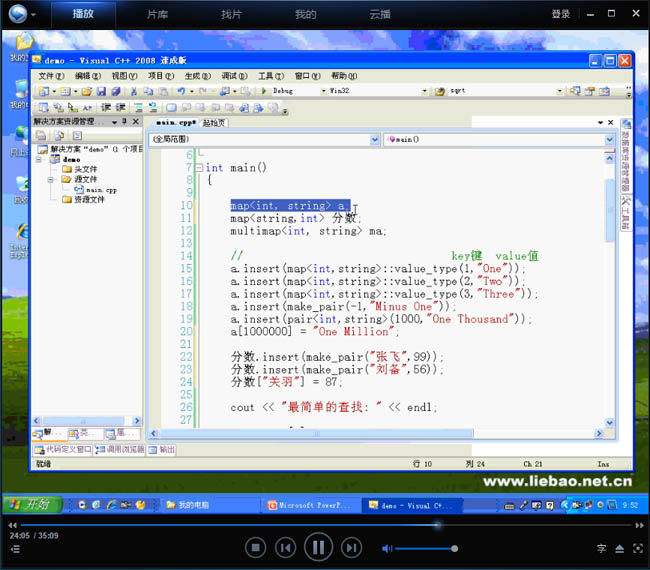
Task: Click the 开始 Start button
Action: pos(30,505)
